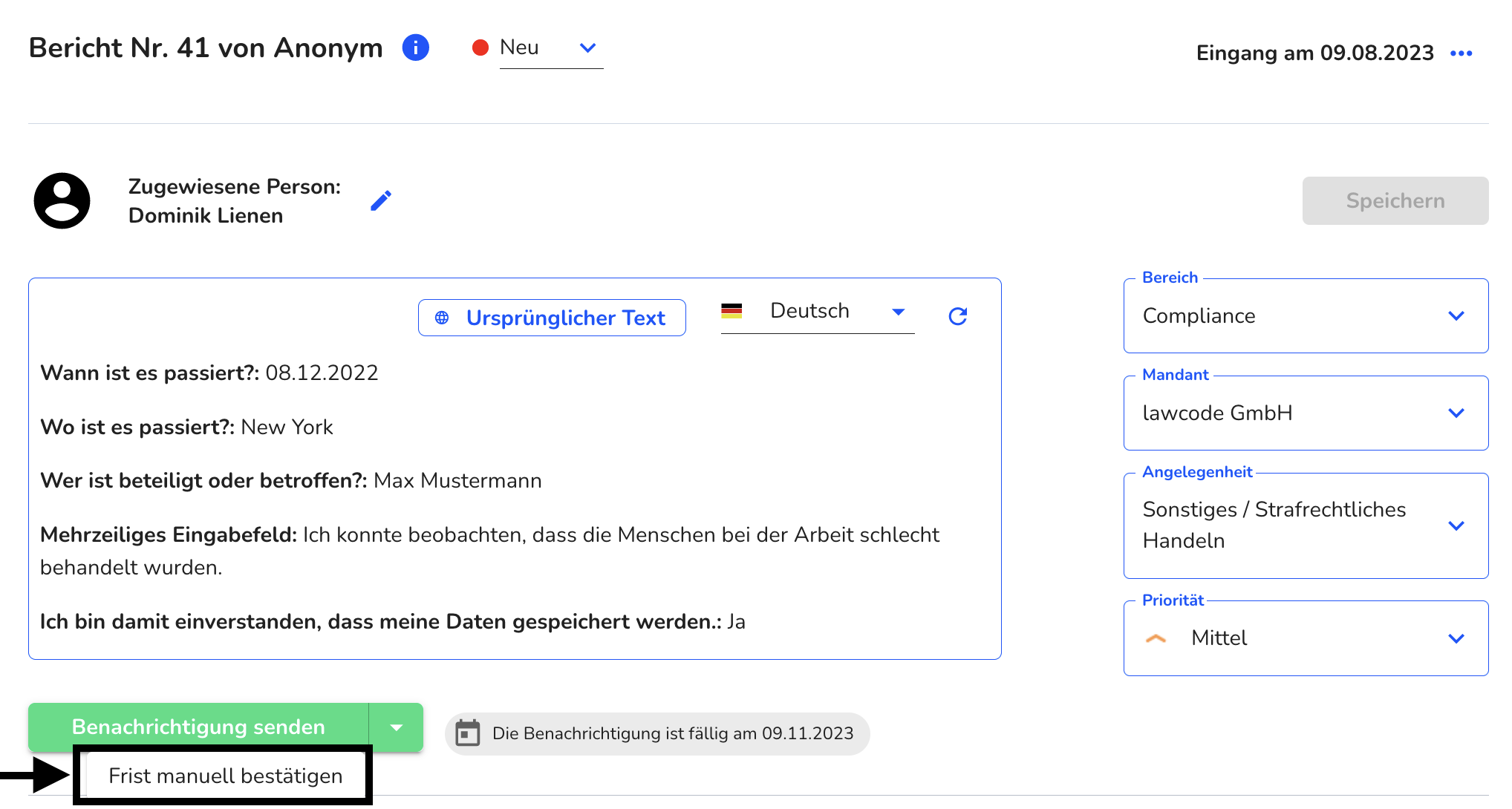This screenshot has height=809, width=1512.
Task: Click the orange Mittel priority arrow icon
Action: click(1156, 638)
